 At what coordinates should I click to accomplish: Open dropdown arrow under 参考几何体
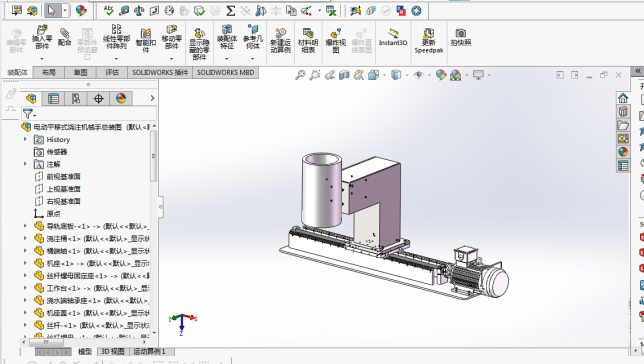[x=253, y=59]
